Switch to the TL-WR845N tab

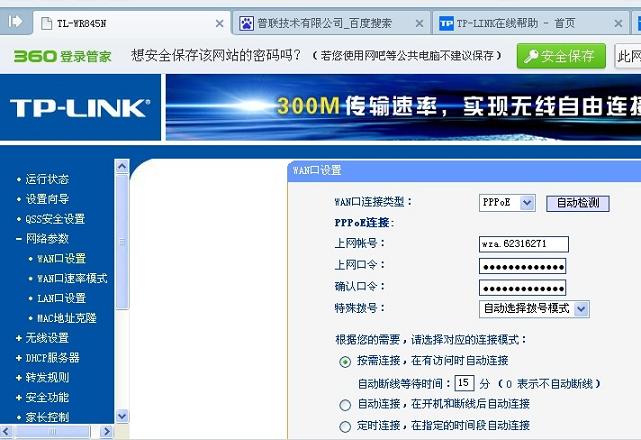[x=131, y=23]
